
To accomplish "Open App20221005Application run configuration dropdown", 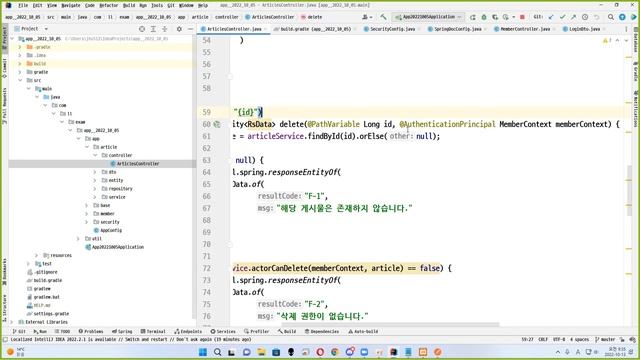I will pos(429,17).
